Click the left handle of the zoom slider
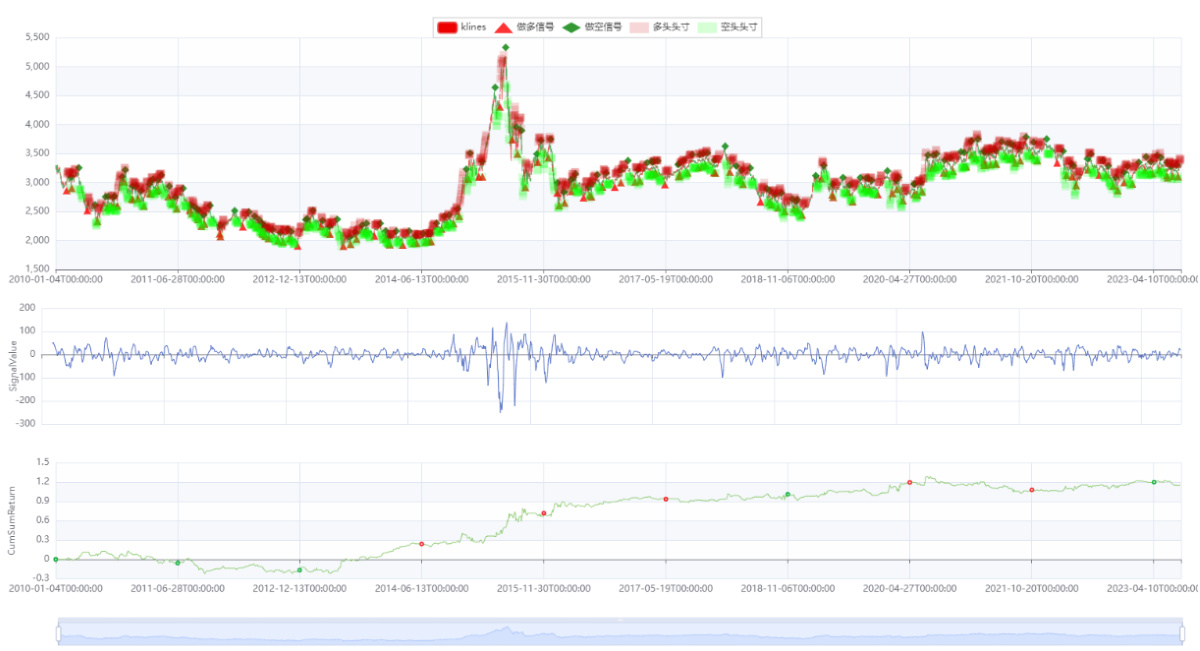The image size is (1200, 651). 59,633
